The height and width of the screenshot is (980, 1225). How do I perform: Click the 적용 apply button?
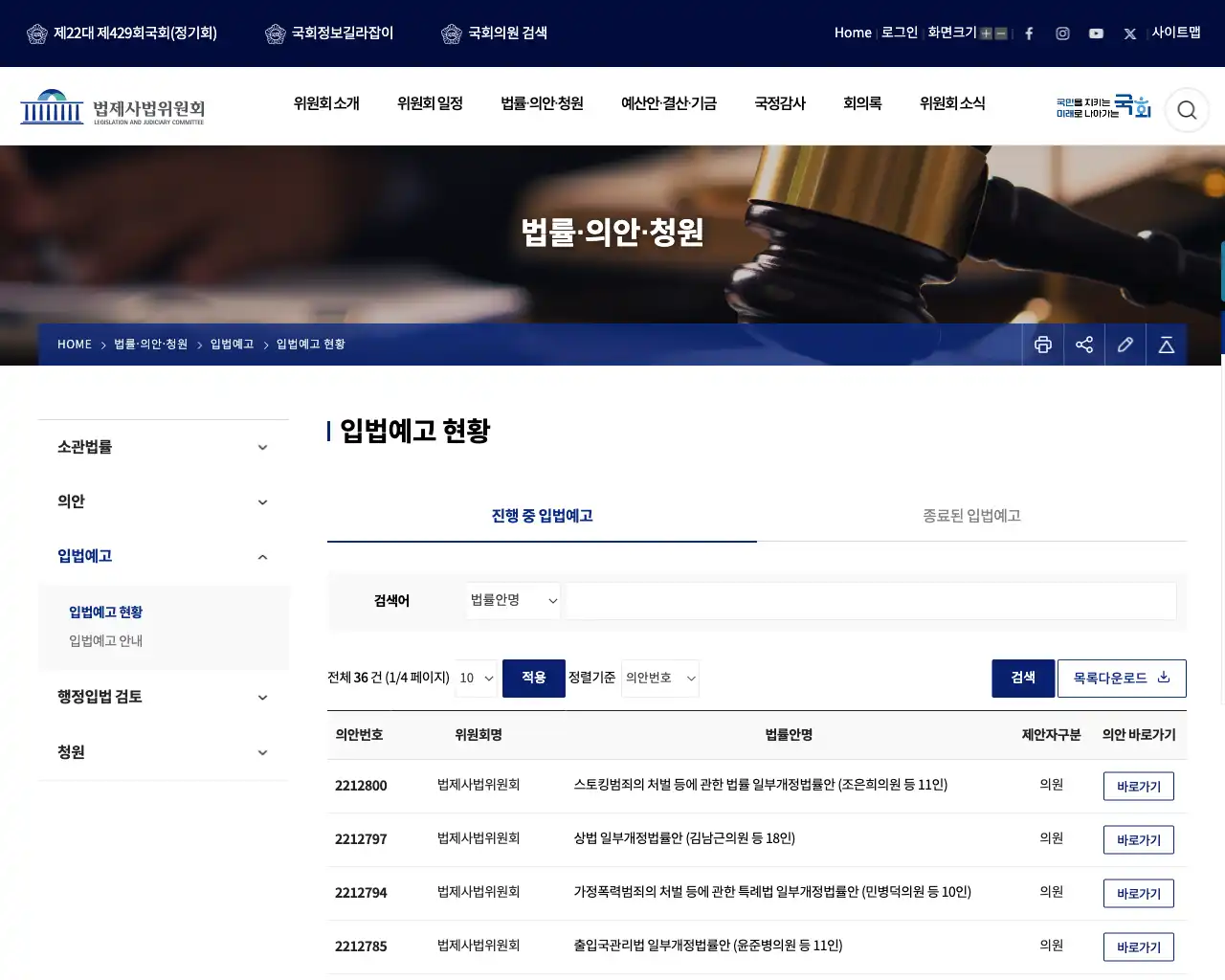[534, 678]
